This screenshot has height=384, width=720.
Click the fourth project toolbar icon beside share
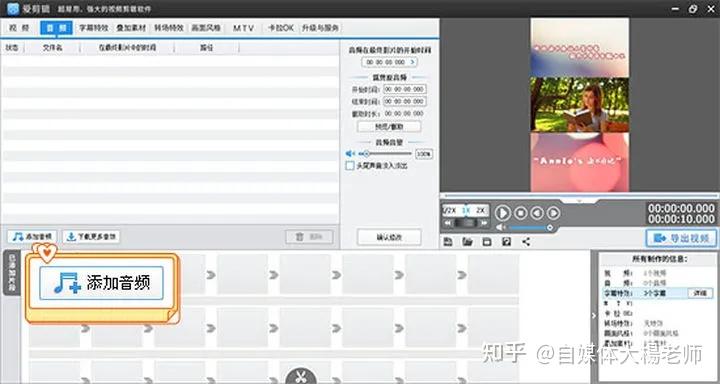(x=506, y=242)
